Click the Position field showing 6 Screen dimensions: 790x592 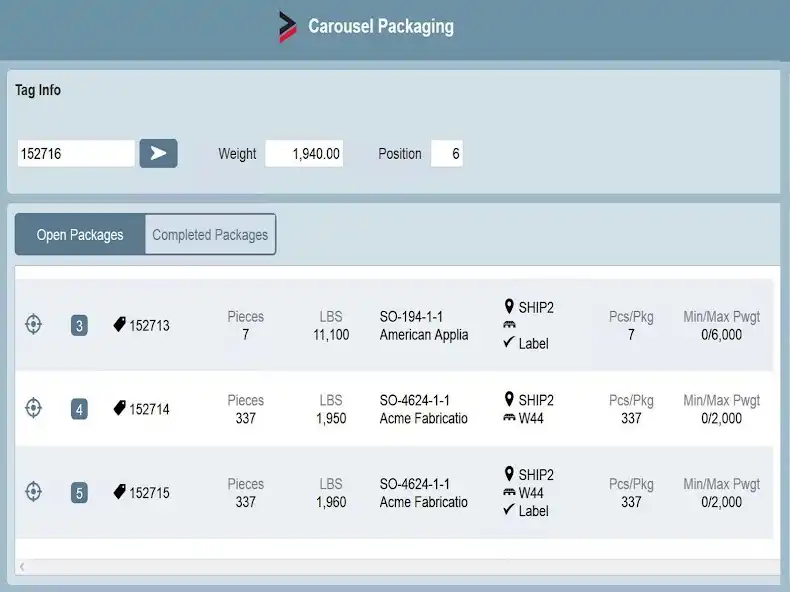447,153
